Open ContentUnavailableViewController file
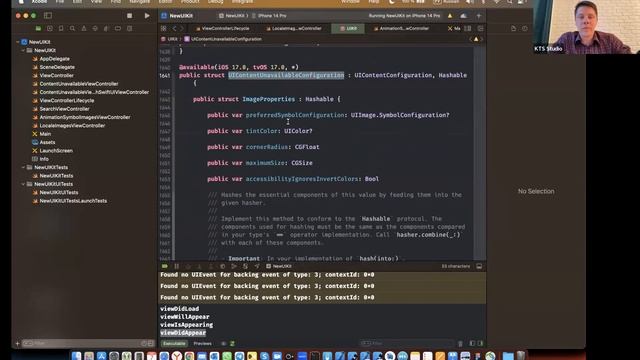The height and width of the screenshot is (360, 640). pos(76,84)
